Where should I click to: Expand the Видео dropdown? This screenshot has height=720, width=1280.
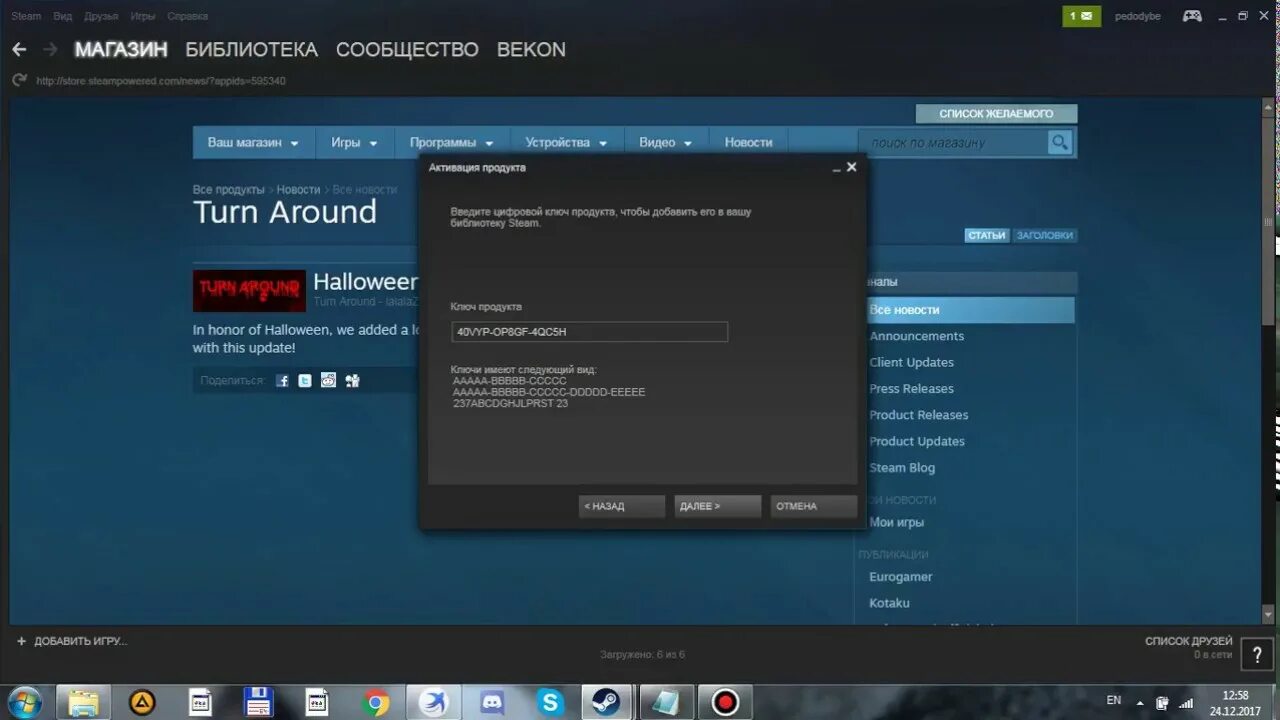[666, 143]
